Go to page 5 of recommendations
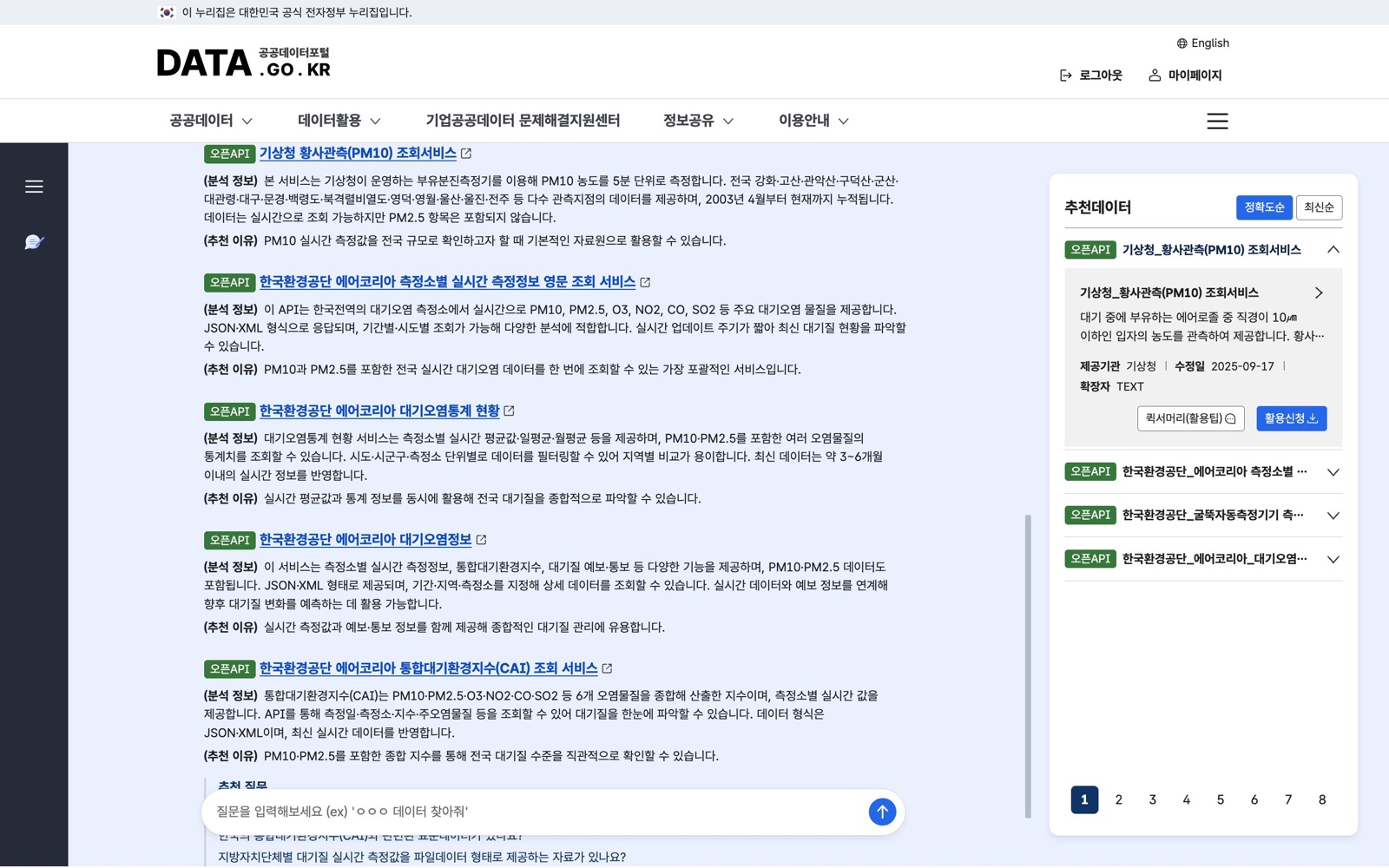 point(1220,800)
